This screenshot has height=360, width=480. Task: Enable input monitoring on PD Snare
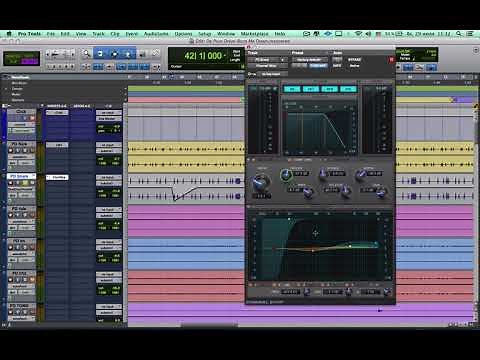18,183
